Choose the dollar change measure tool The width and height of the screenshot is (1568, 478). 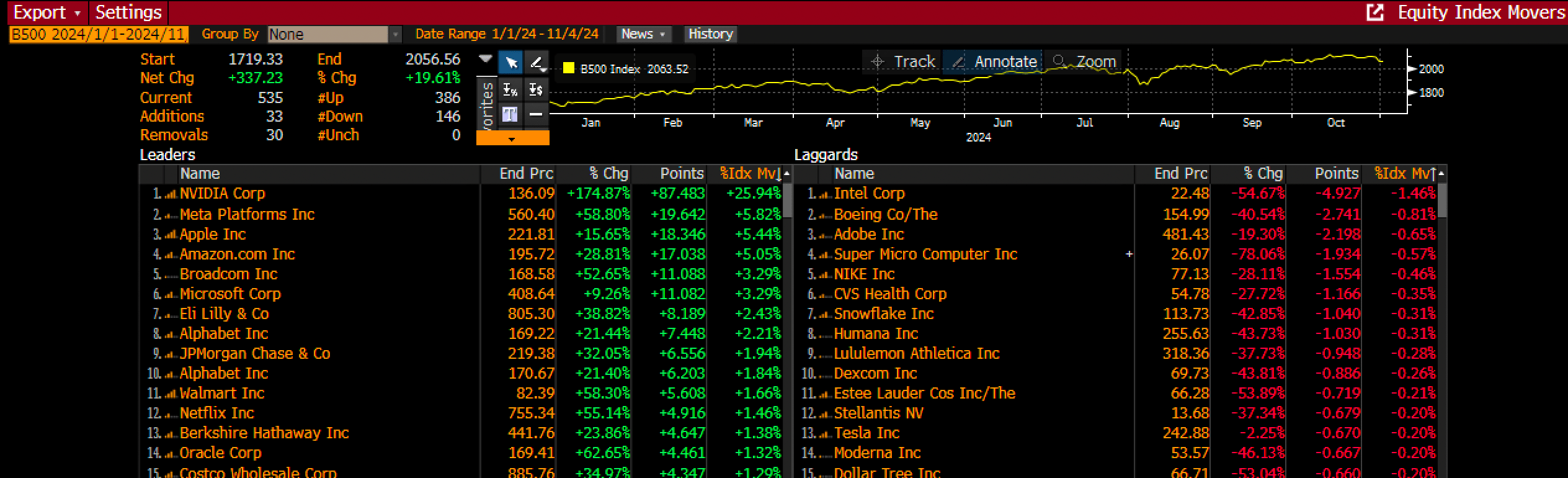[x=536, y=89]
